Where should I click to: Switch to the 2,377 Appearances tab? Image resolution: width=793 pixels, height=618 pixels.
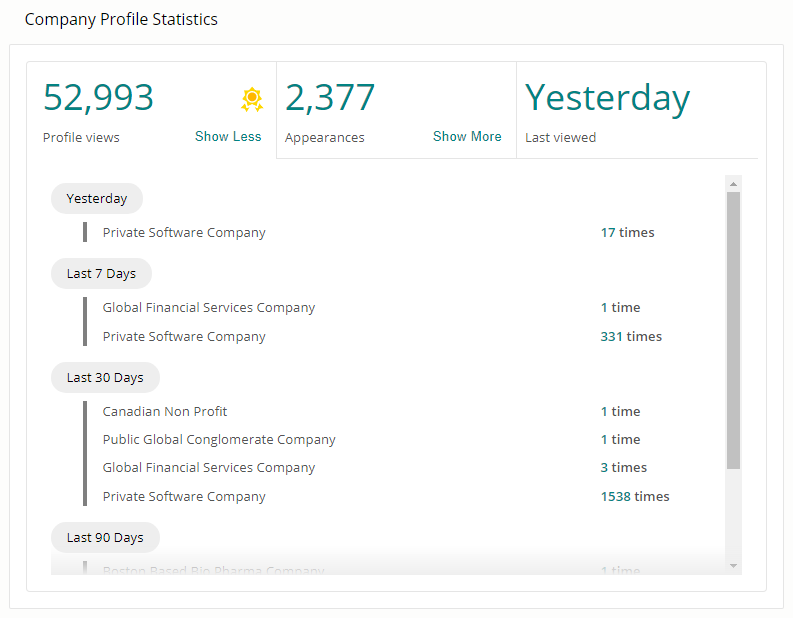point(330,98)
